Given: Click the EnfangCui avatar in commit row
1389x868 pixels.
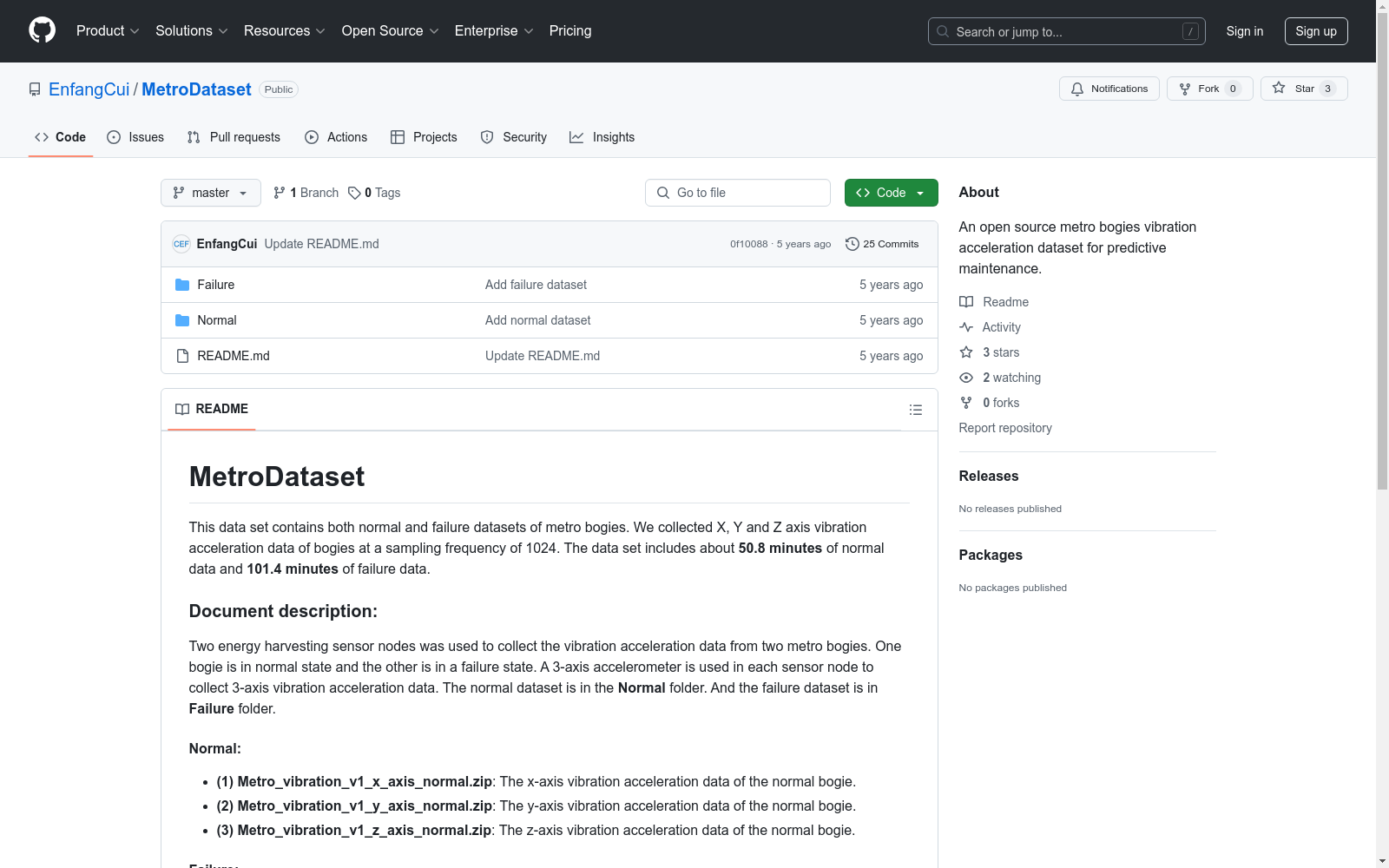Looking at the screenshot, I should click(x=181, y=244).
